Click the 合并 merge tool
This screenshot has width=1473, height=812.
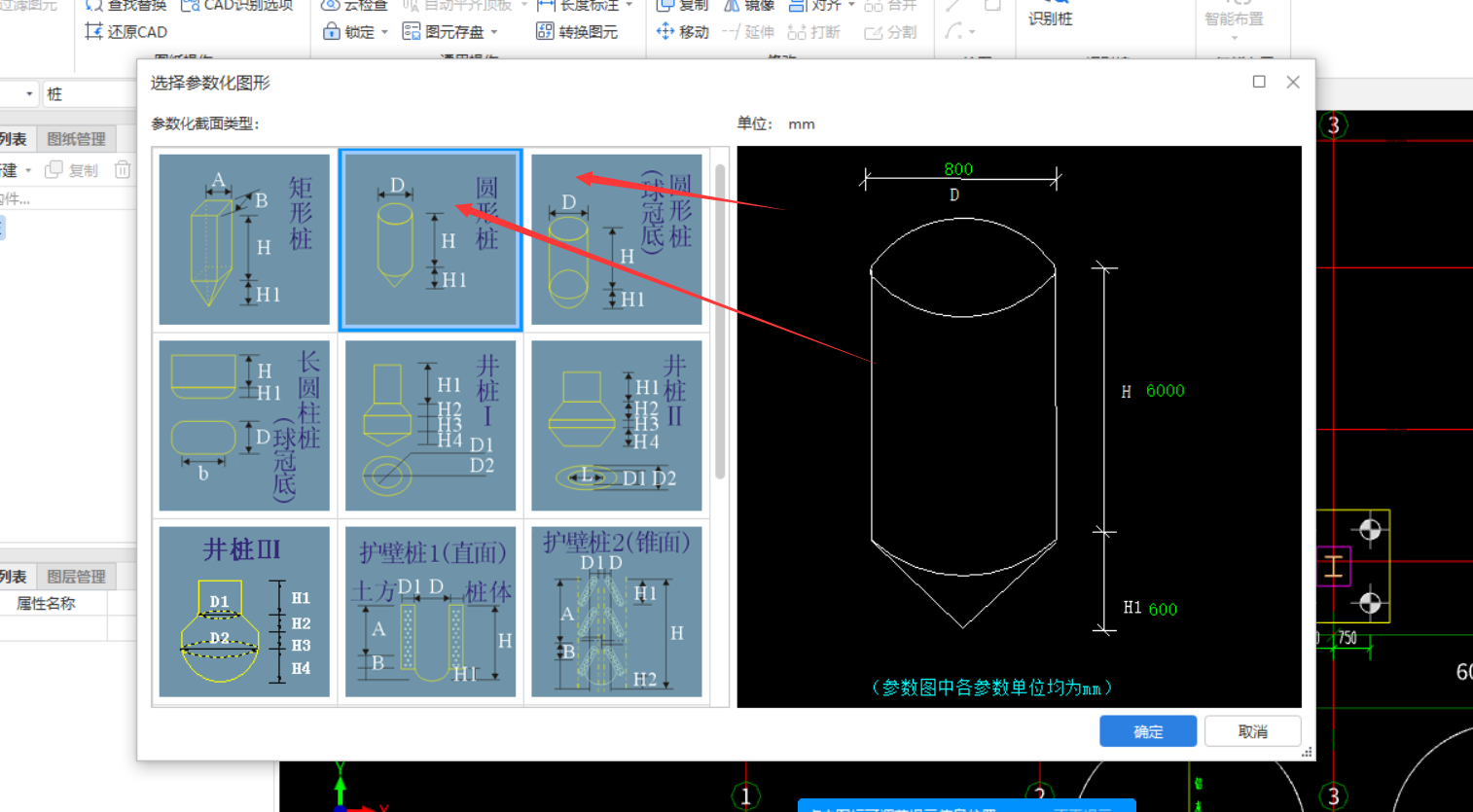[890, 5]
